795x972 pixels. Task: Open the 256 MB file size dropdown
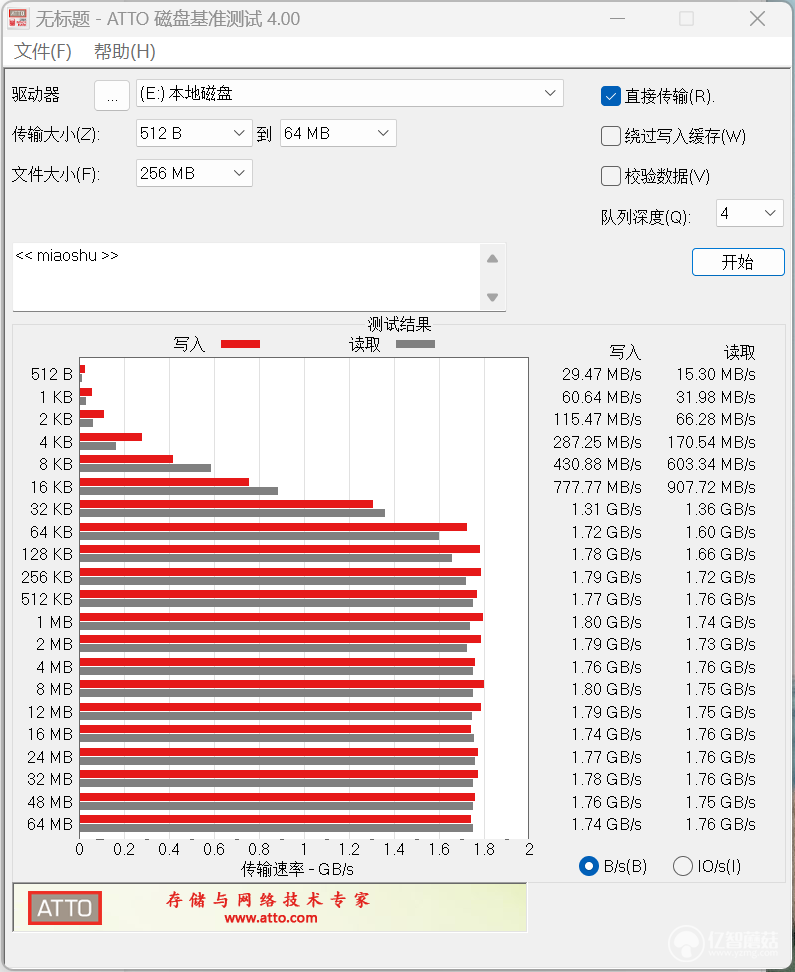point(193,173)
